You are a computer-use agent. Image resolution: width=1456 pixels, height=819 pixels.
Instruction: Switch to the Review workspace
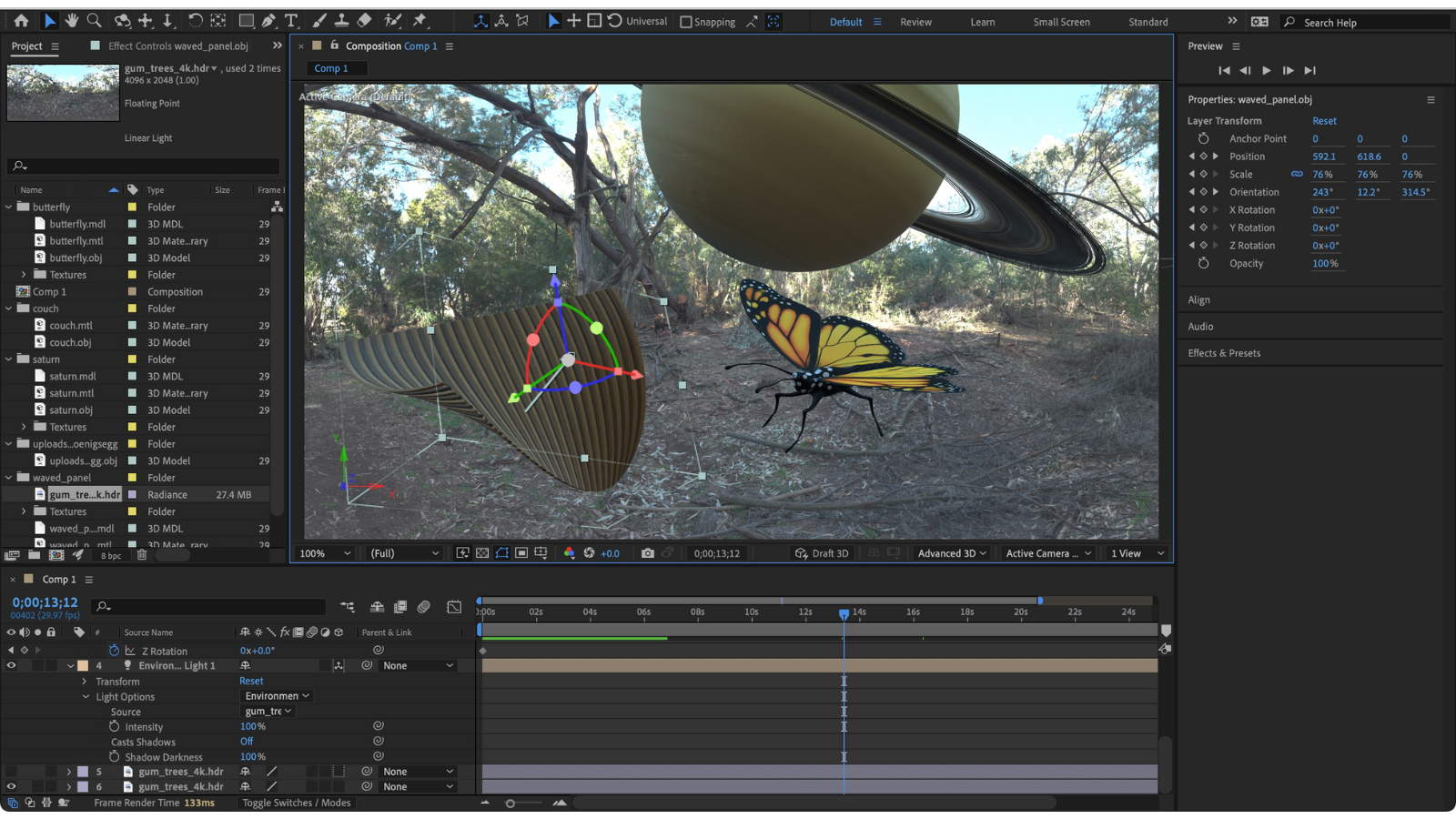coord(915,22)
